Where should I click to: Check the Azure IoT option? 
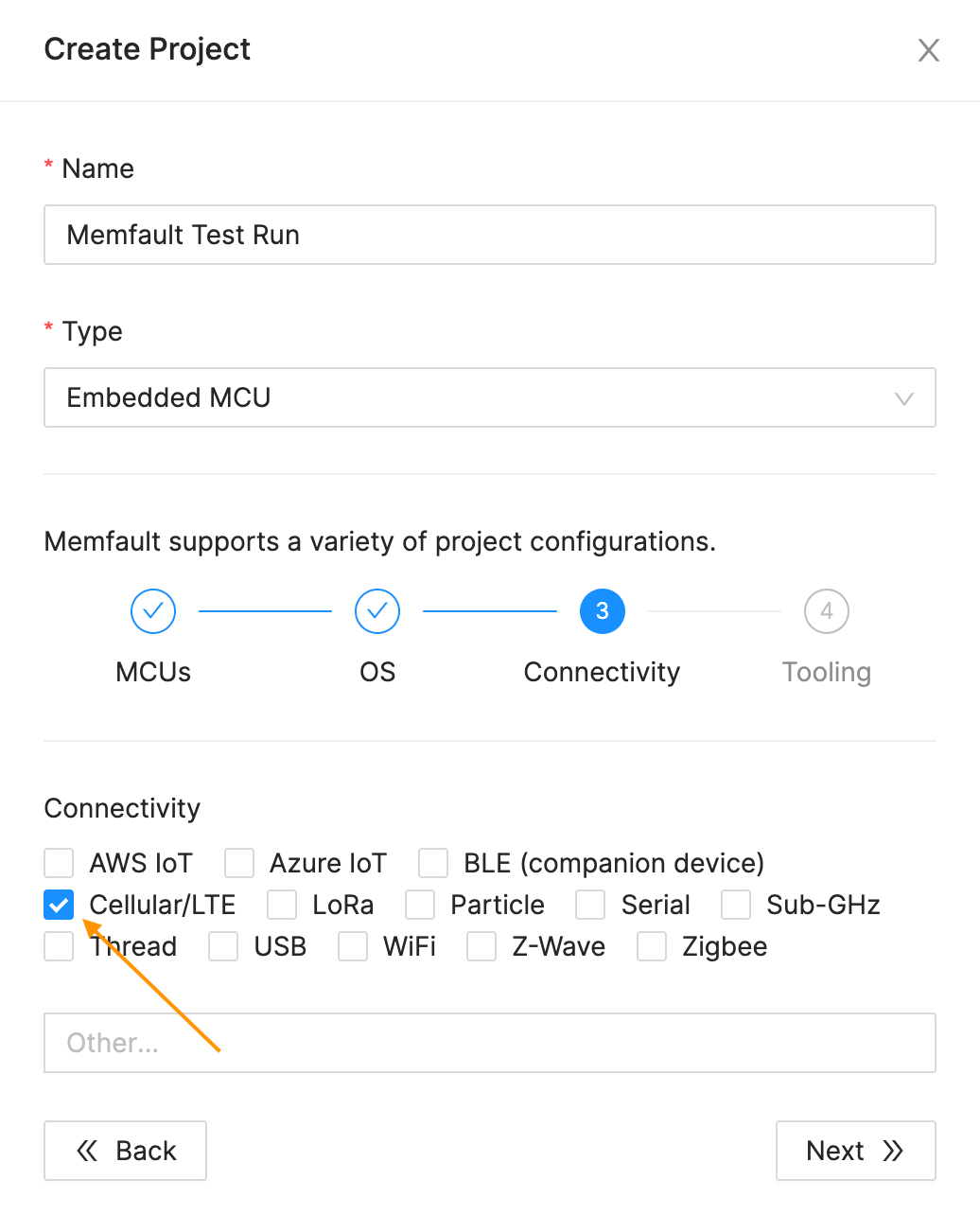pos(239,863)
